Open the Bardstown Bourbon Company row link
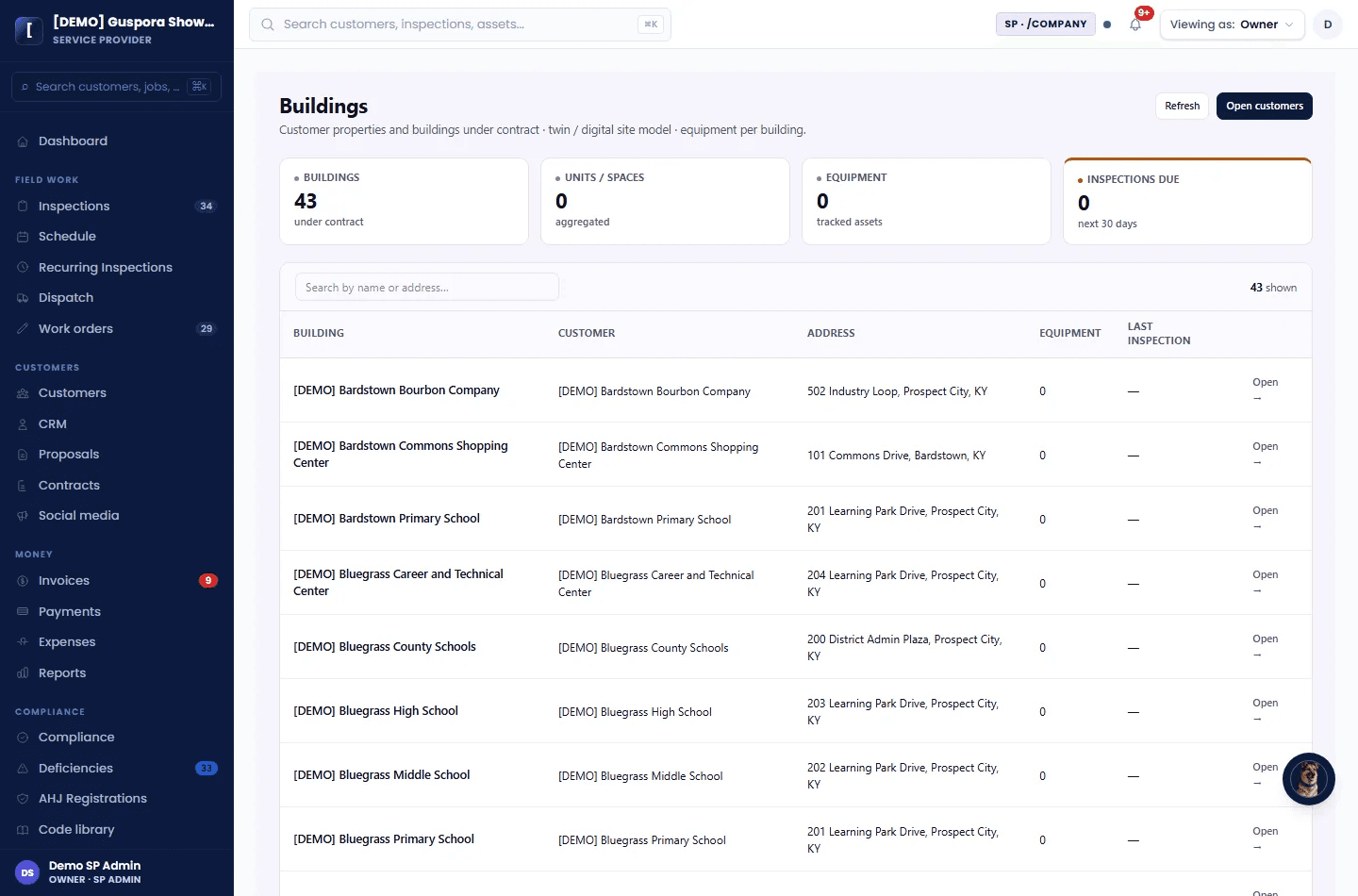 [x=1265, y=390]
